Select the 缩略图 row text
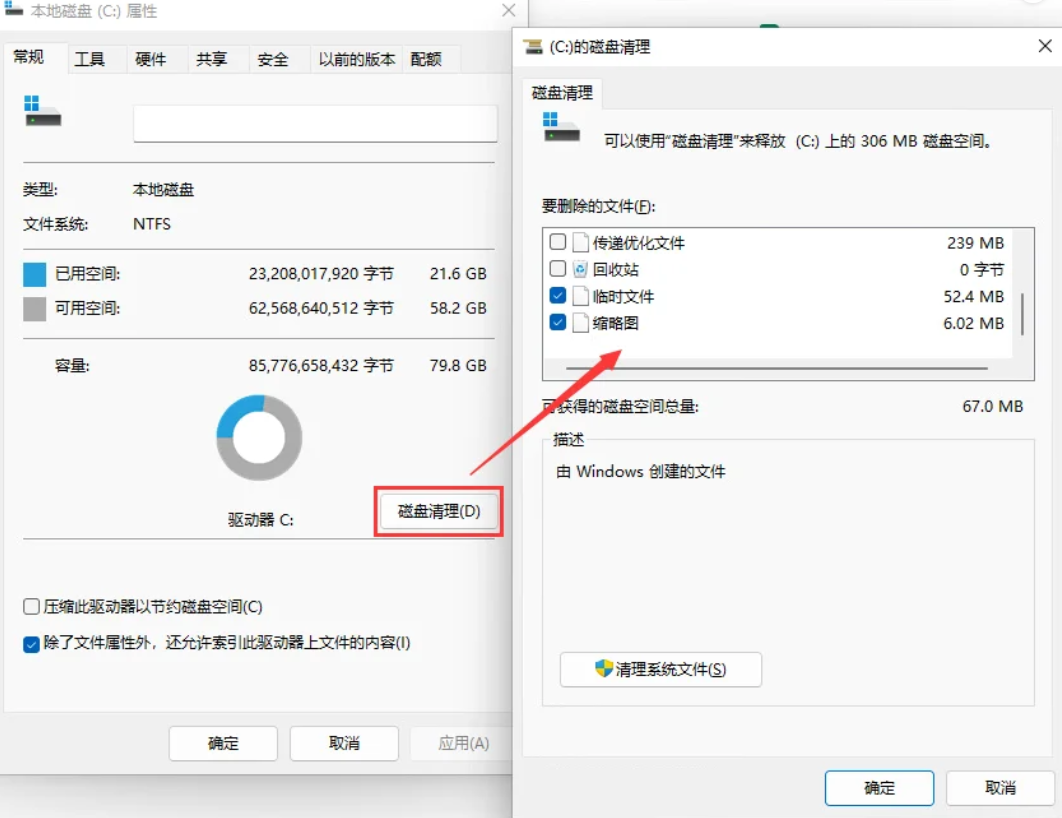This screenshot has width=1062, height=818. click(x=616, y=324)
